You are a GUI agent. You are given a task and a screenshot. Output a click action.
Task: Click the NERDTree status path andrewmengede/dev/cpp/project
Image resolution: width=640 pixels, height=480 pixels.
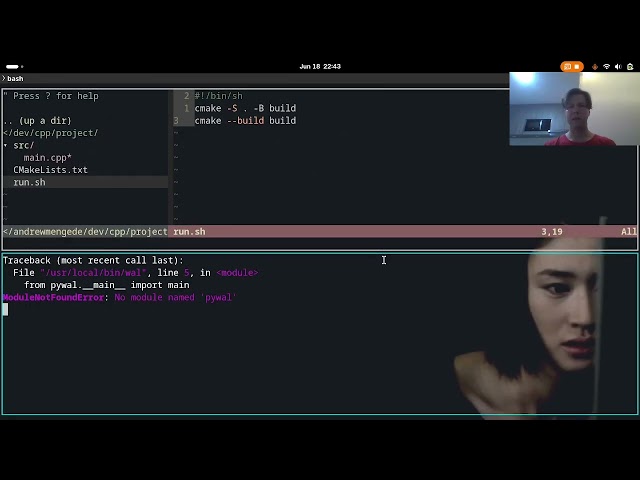pos(85,232)
